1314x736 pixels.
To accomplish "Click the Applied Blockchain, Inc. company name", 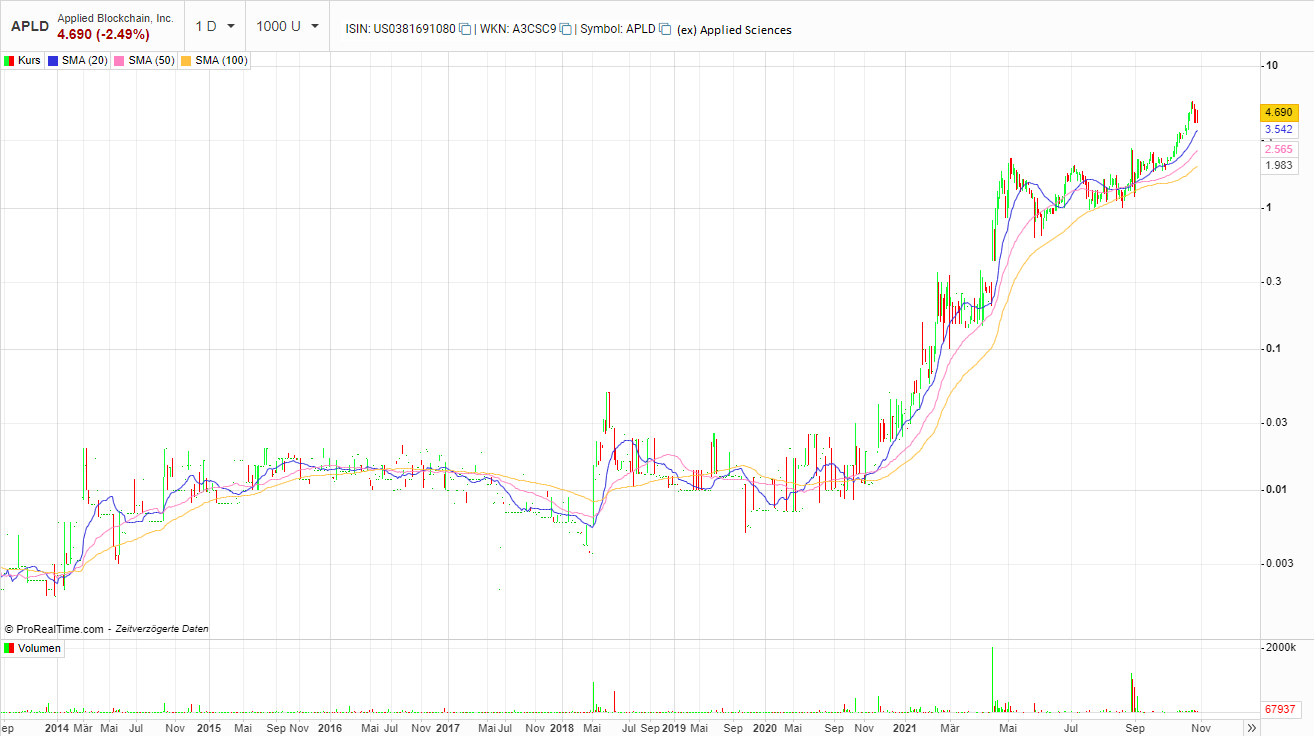I will tap(115, 18).
